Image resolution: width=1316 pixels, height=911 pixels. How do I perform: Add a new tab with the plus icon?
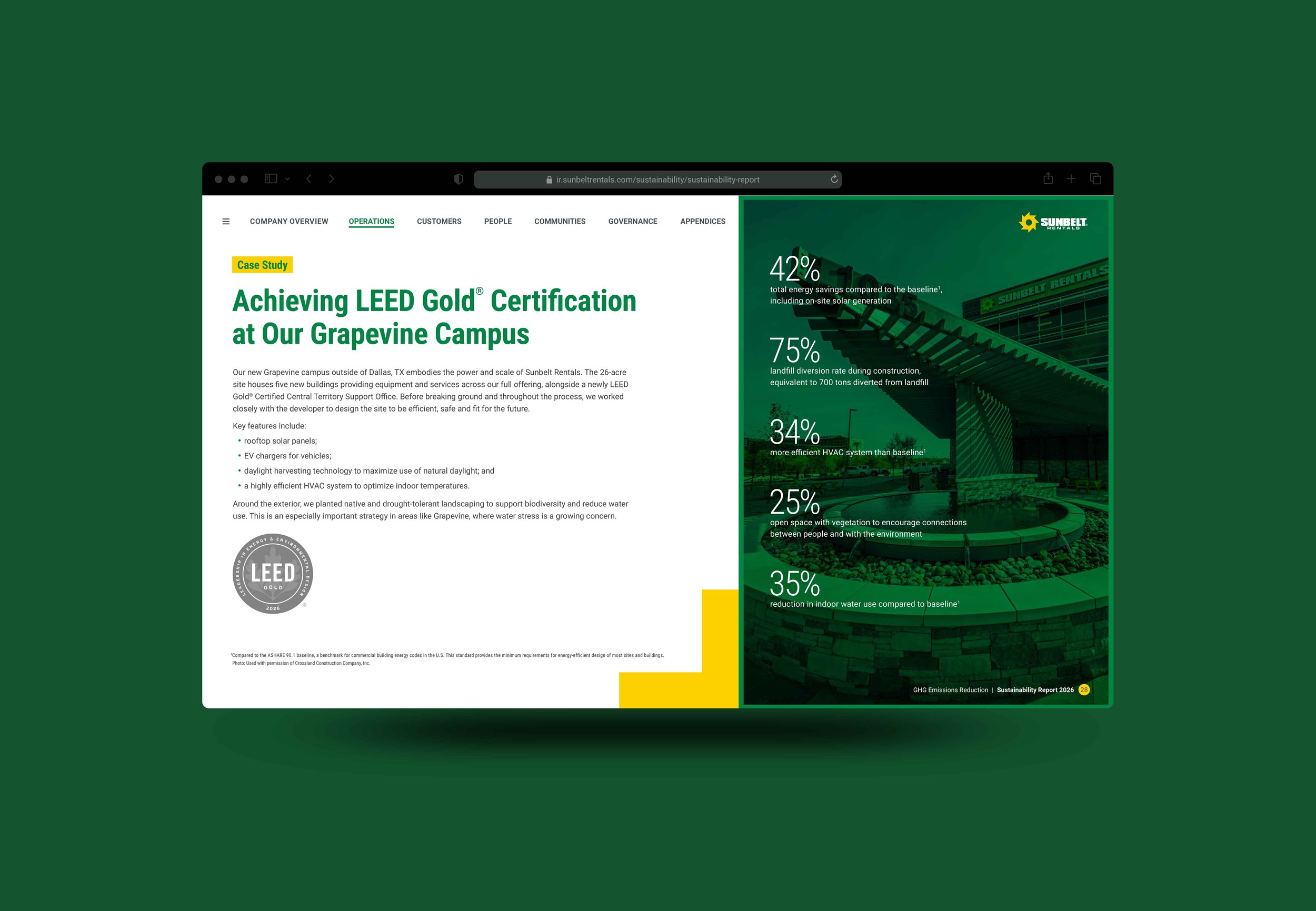tap(1071, 178)
